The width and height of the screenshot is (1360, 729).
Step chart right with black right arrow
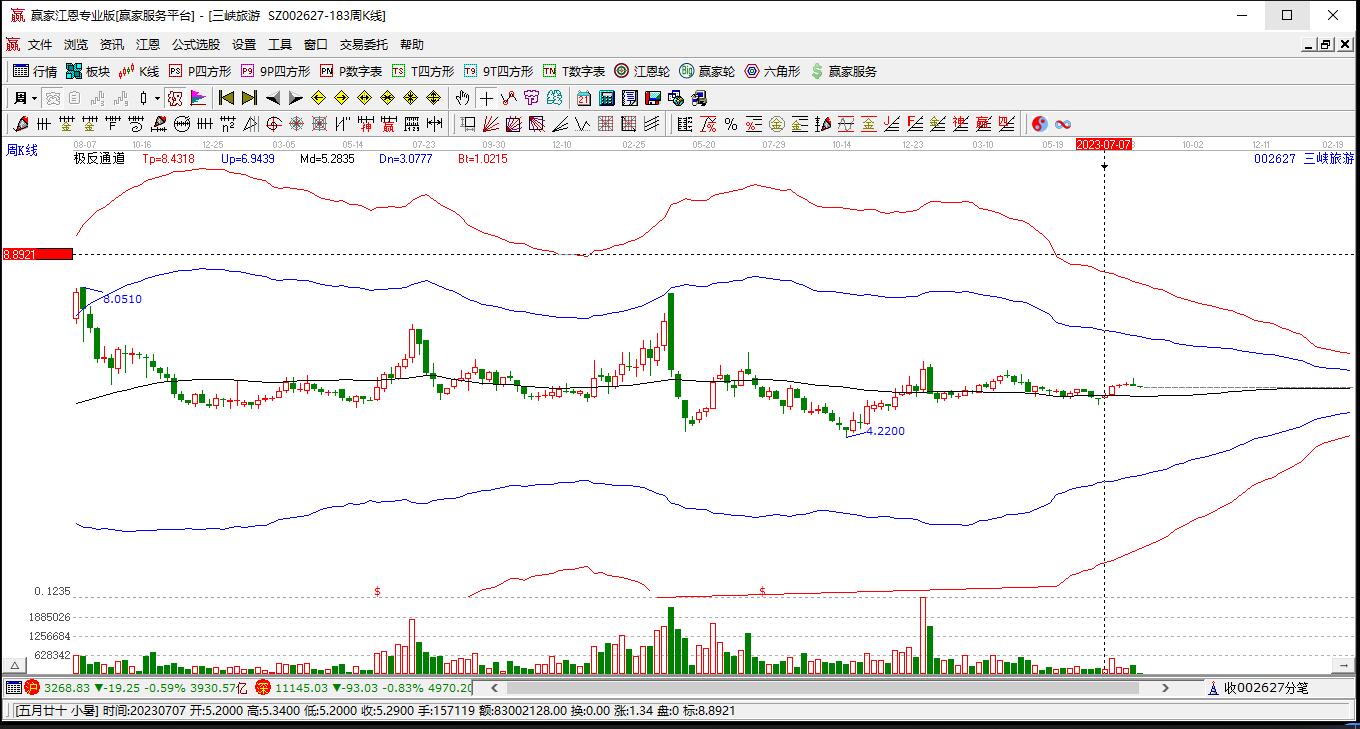click(296, 98)
